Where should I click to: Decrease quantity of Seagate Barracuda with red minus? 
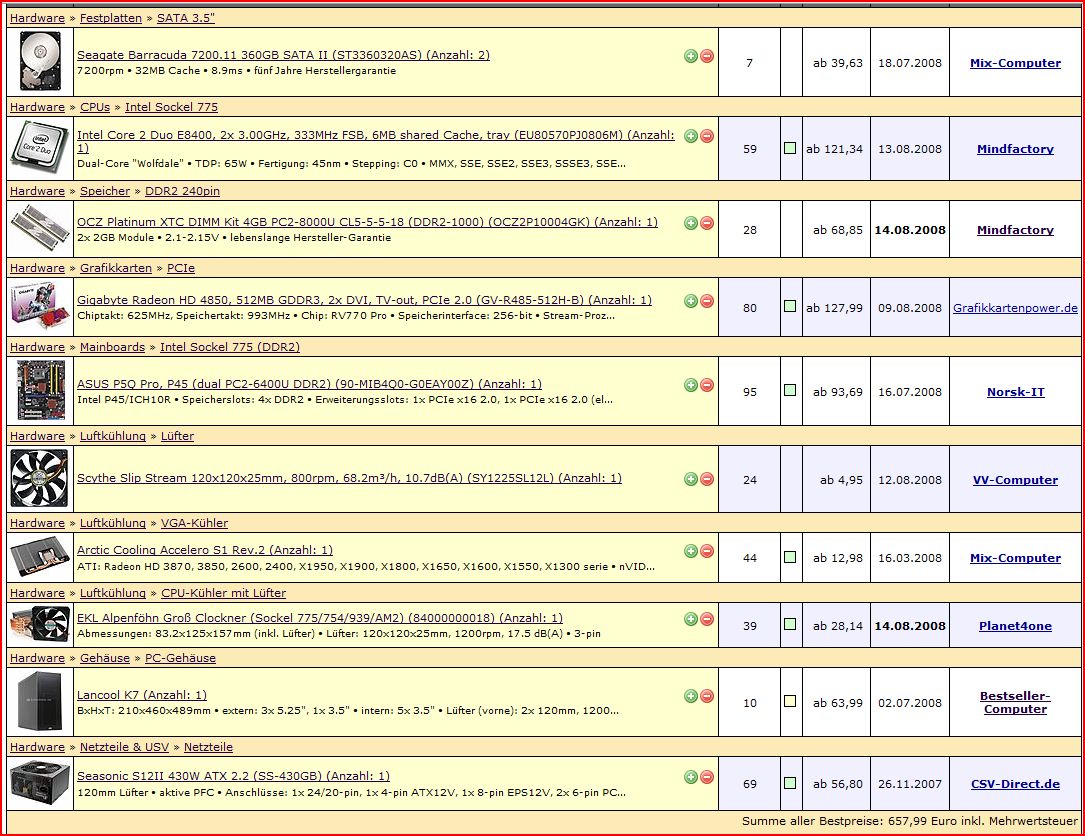point(706,56)
